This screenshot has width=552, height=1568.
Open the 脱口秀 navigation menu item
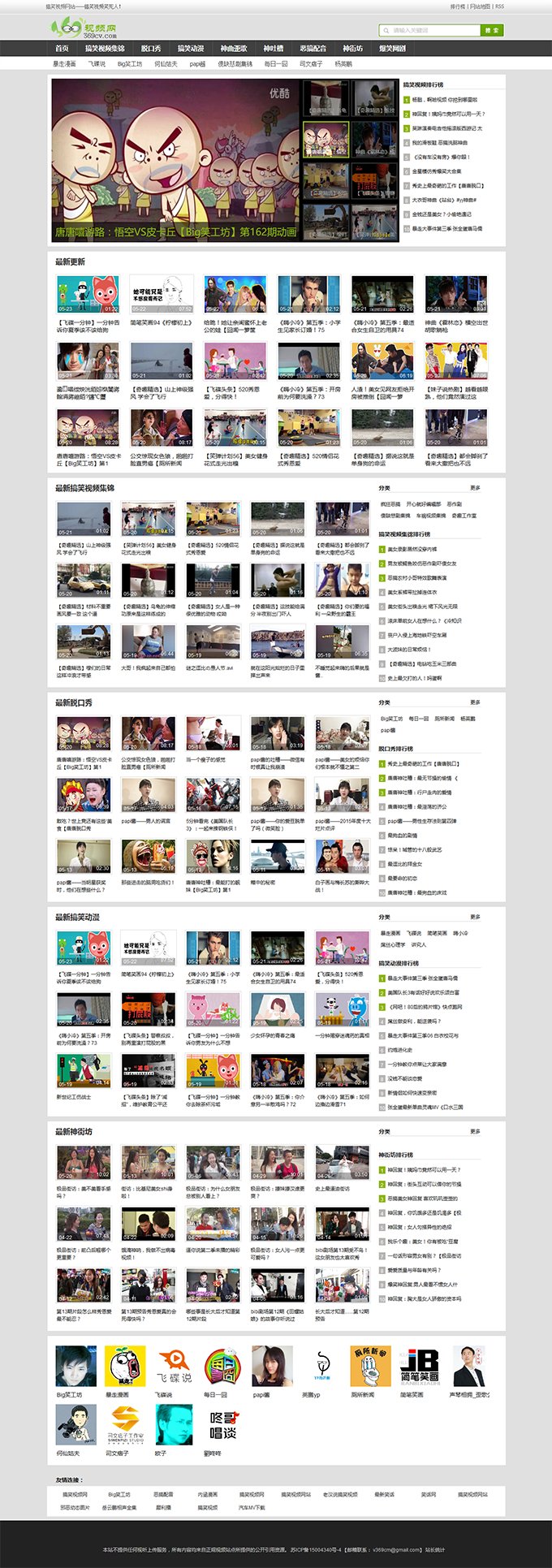tap(151, 49)
